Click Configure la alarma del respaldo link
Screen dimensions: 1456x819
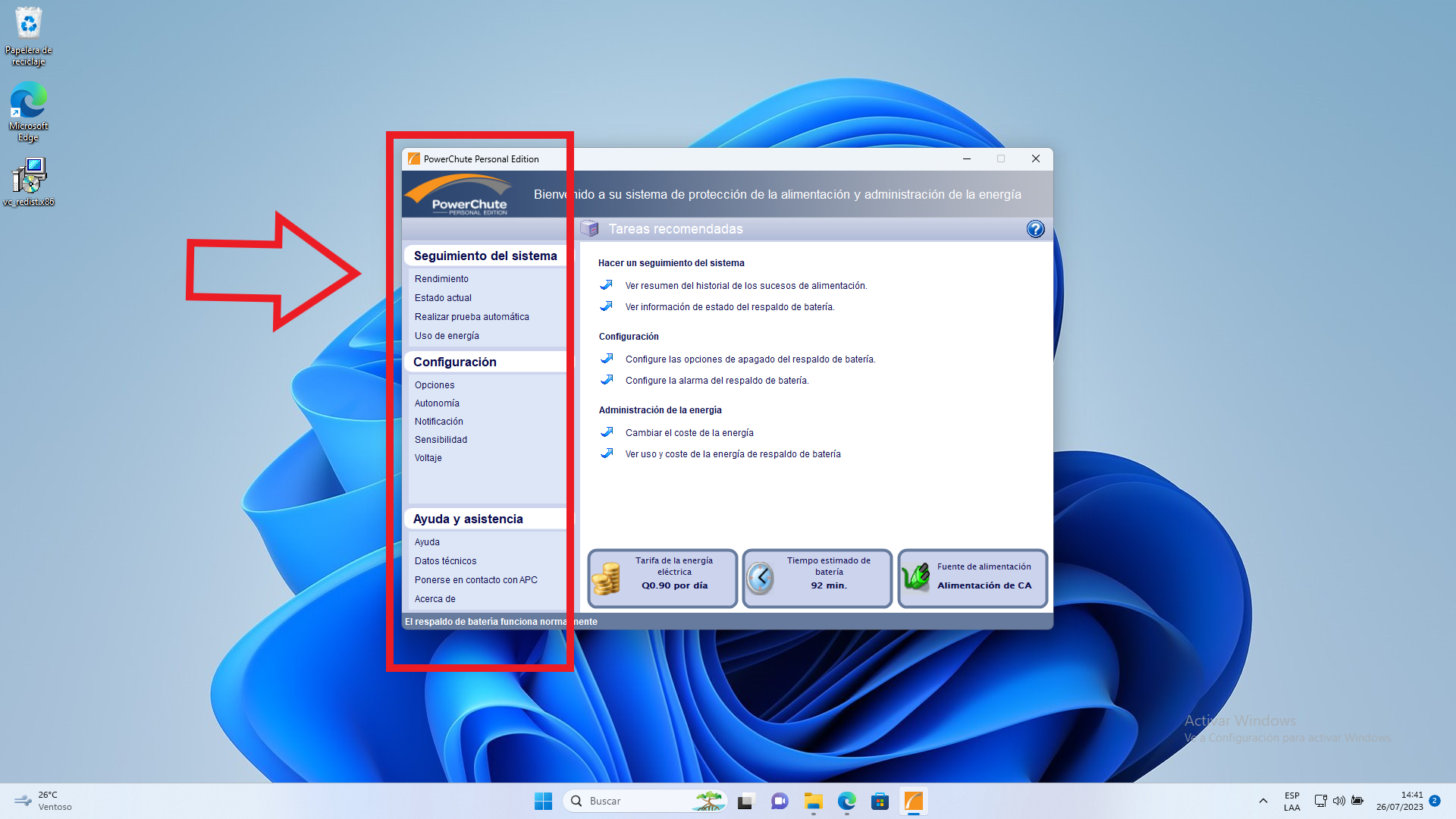pos(717,381)
